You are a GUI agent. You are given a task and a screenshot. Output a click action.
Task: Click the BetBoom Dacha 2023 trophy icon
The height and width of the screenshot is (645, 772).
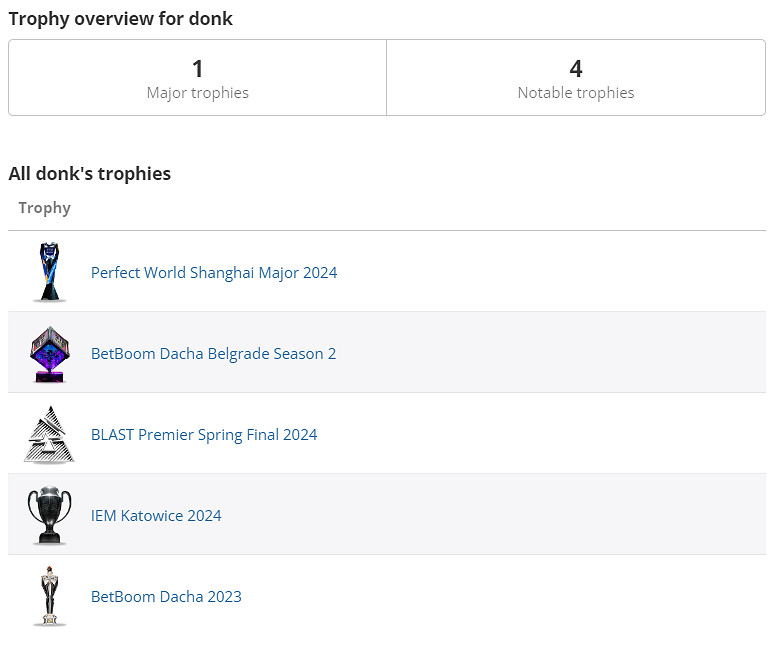[x=49, y=596]
